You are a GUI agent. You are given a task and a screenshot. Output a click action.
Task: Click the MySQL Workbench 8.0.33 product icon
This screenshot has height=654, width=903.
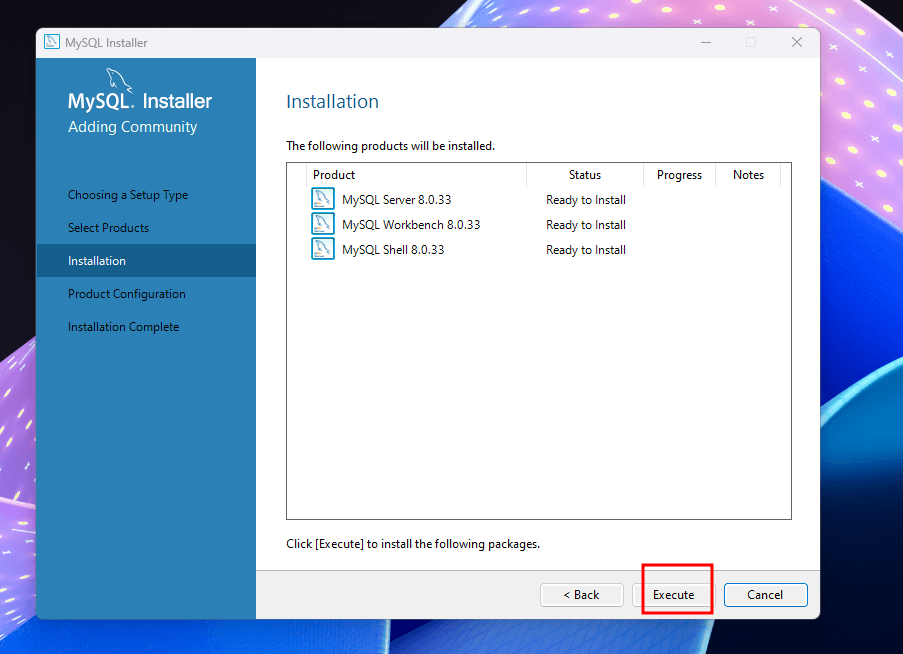click(x=322, y=224)
